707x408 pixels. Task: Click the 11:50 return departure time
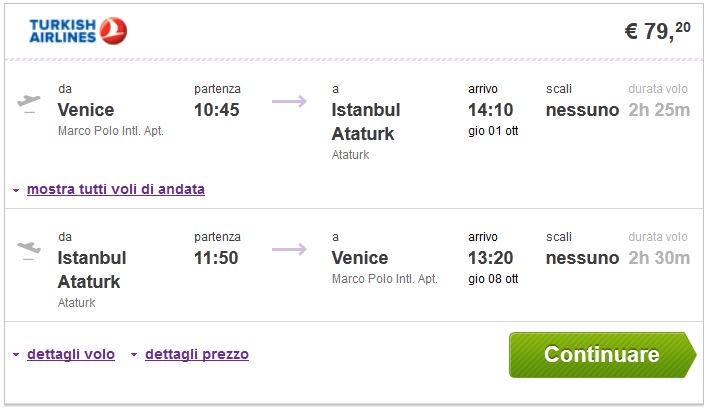tap(217, 258)
